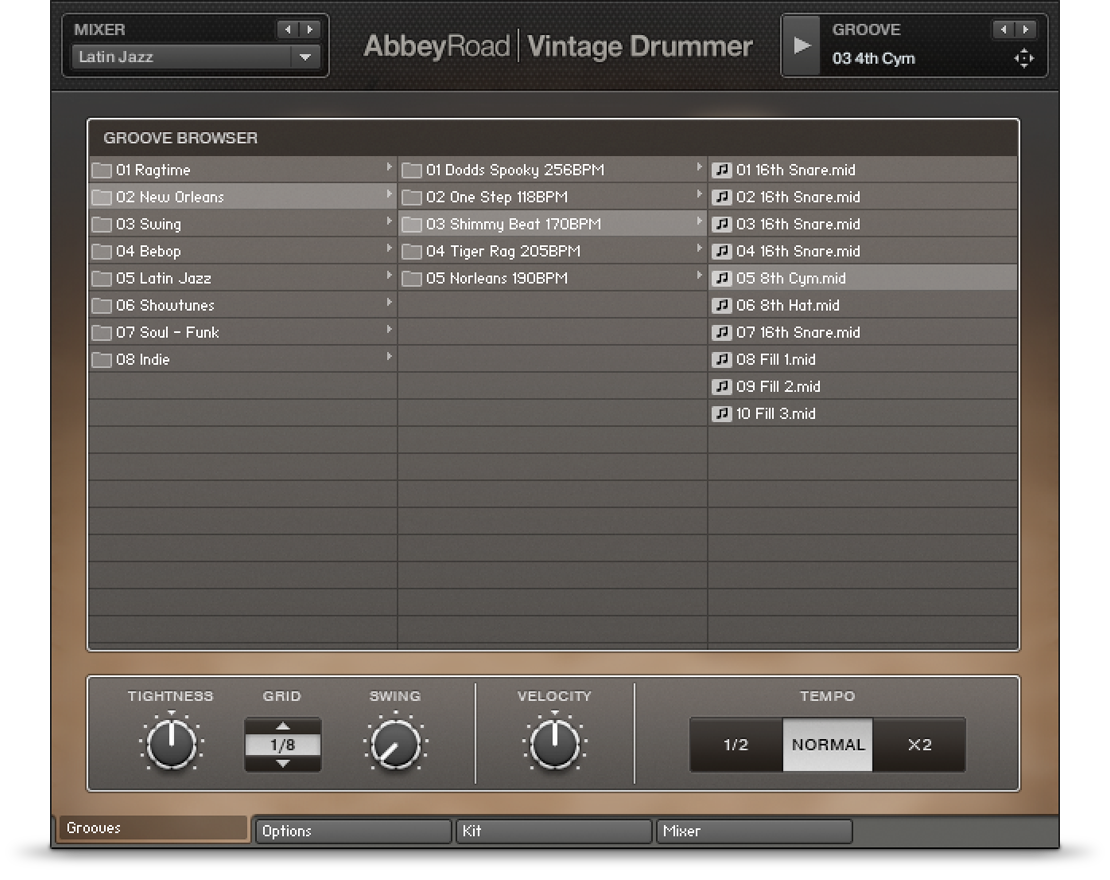Screen dimensions: 1110x880
Task: Click MIDI icon of 09 Fill 2.mid
Action: pyautogui.click(x=721, y=387)
